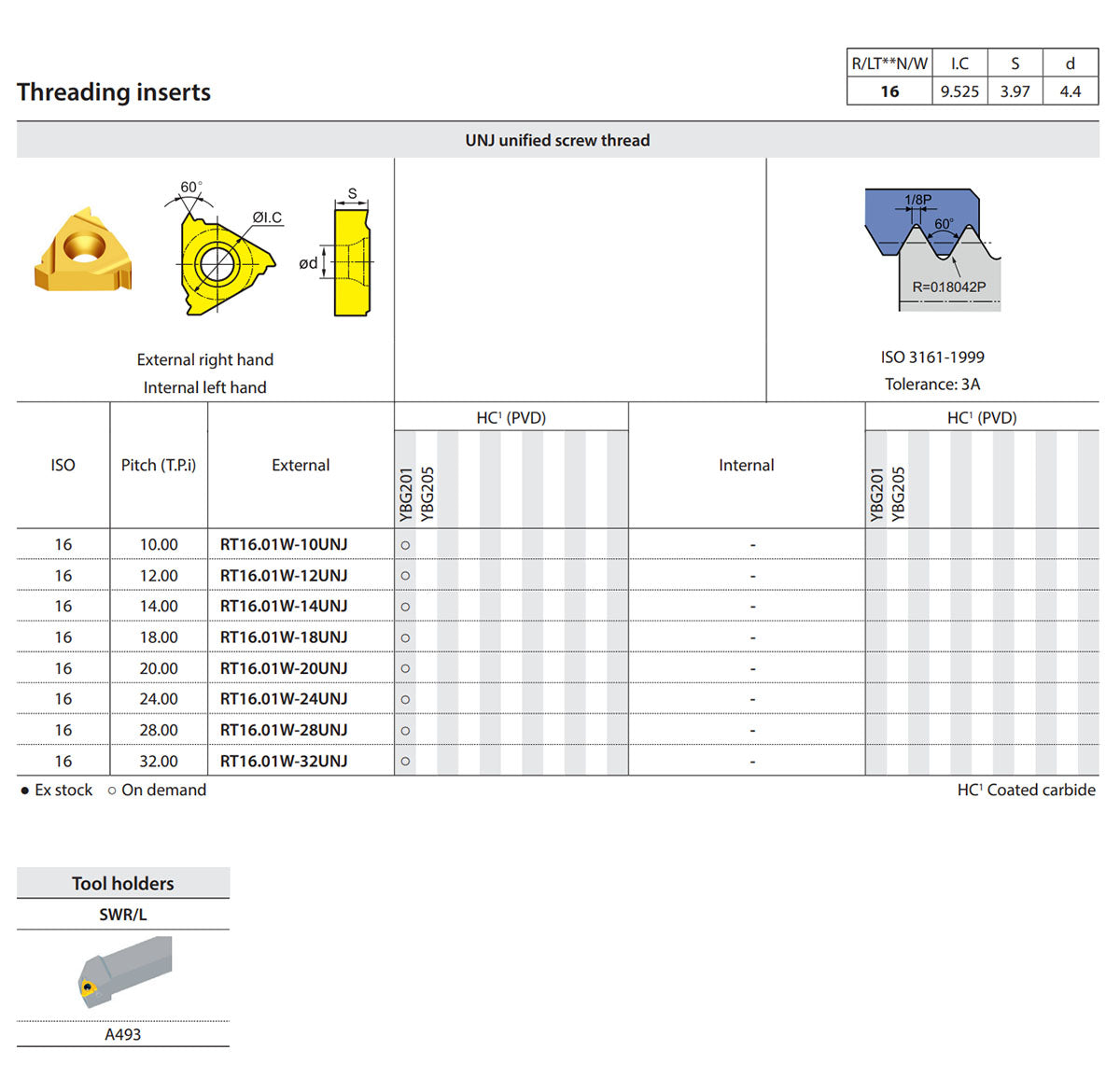Image resolution: width=1120 pixels, height=1078 pixels.
Task: Click the pitch value 32.00
Action: (159, 761)
